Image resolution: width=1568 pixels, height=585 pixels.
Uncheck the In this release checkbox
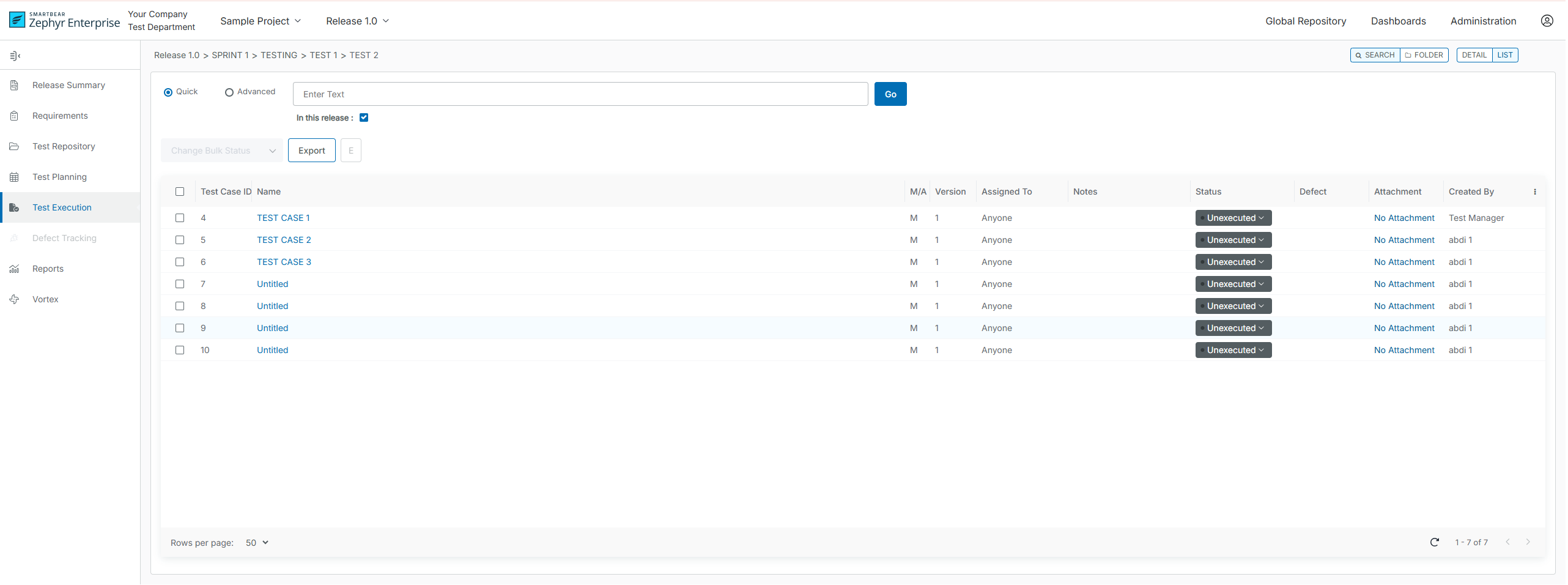point(364,118)
